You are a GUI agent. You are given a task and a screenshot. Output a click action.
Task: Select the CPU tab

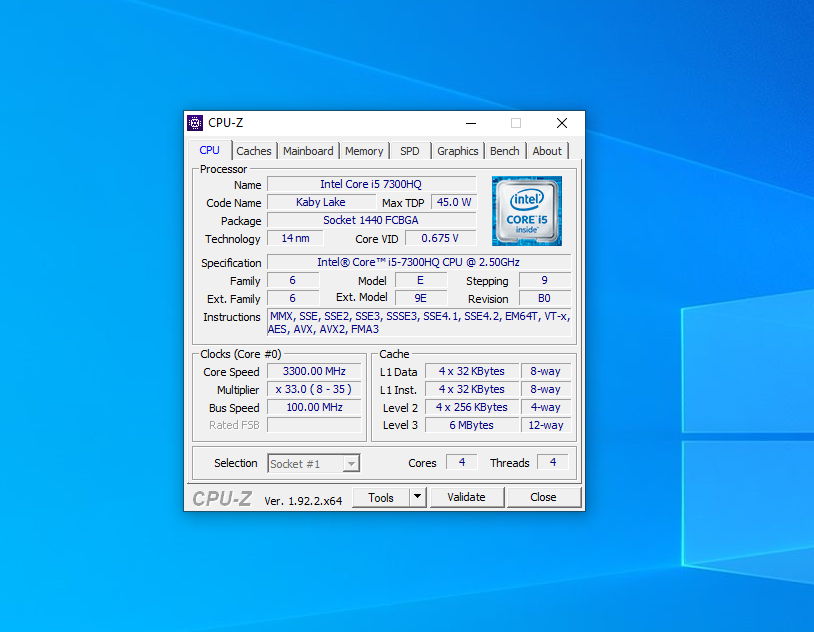click(x=210, y=150)
